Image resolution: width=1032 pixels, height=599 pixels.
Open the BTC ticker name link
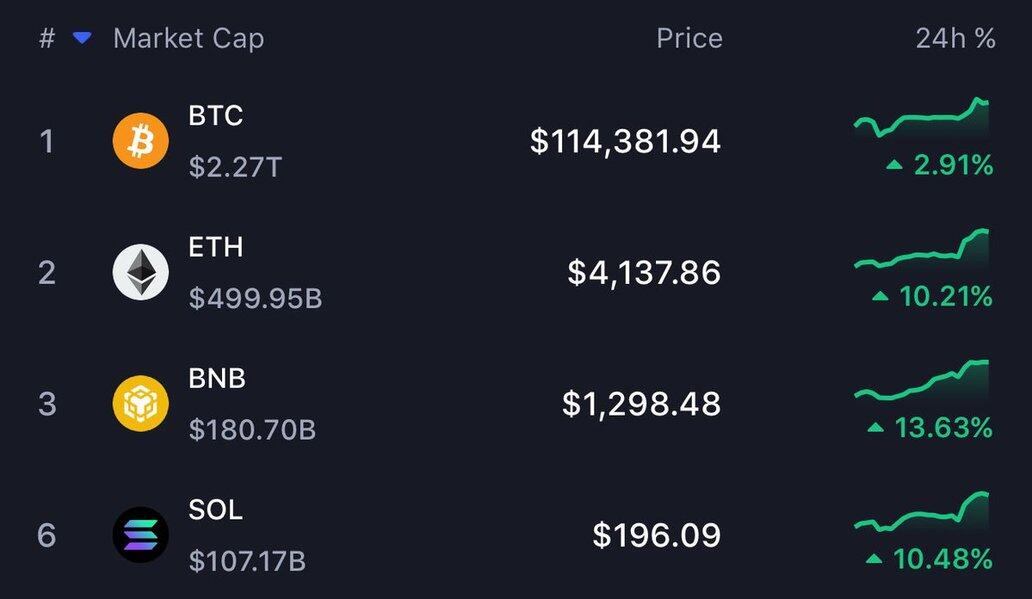[215, 115]
